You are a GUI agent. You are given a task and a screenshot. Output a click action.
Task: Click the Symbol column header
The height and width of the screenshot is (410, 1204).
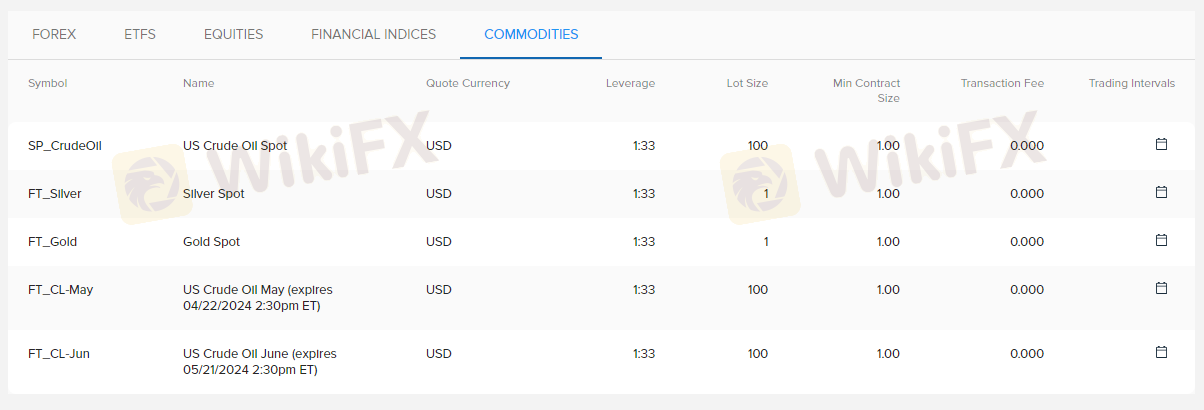[x=48, y=83]
